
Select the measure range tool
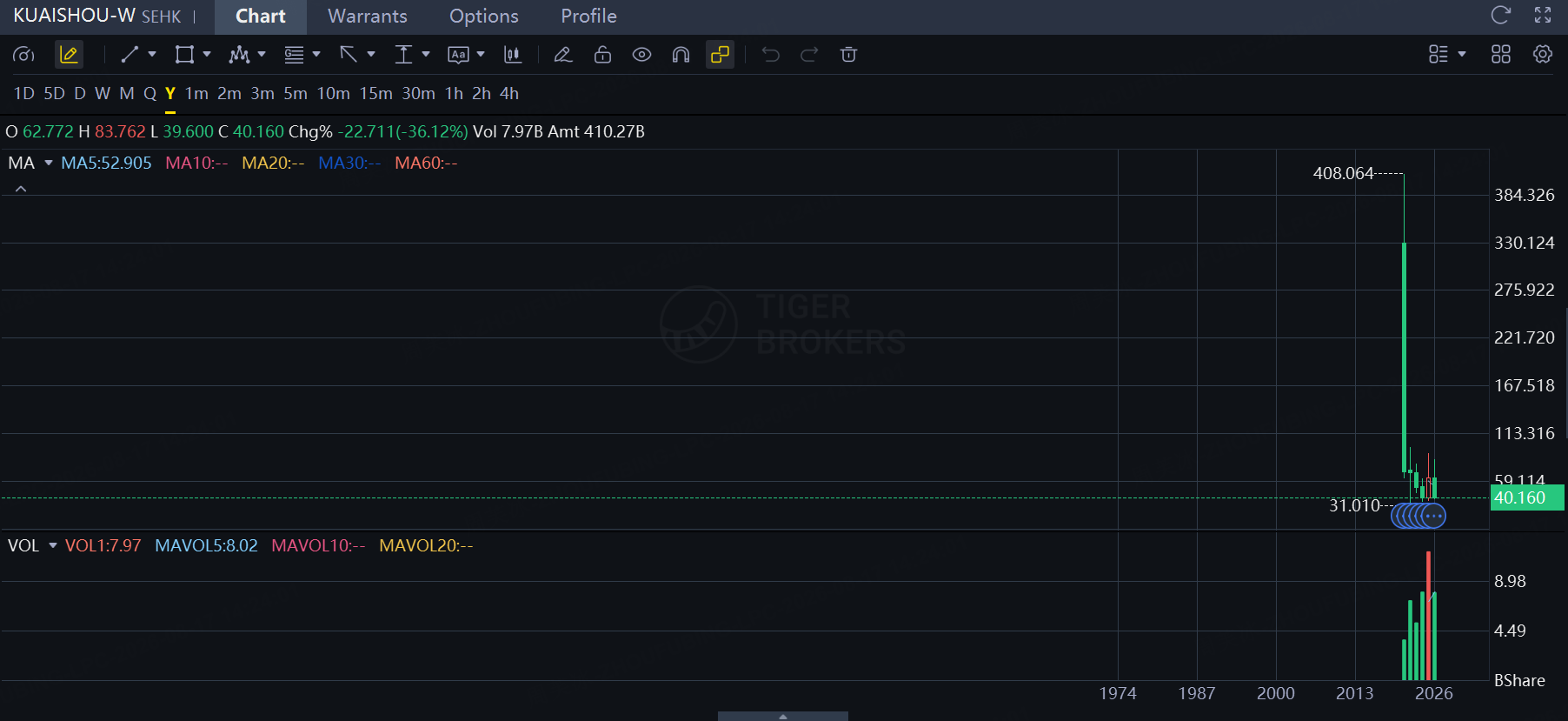tap(403, 55)
